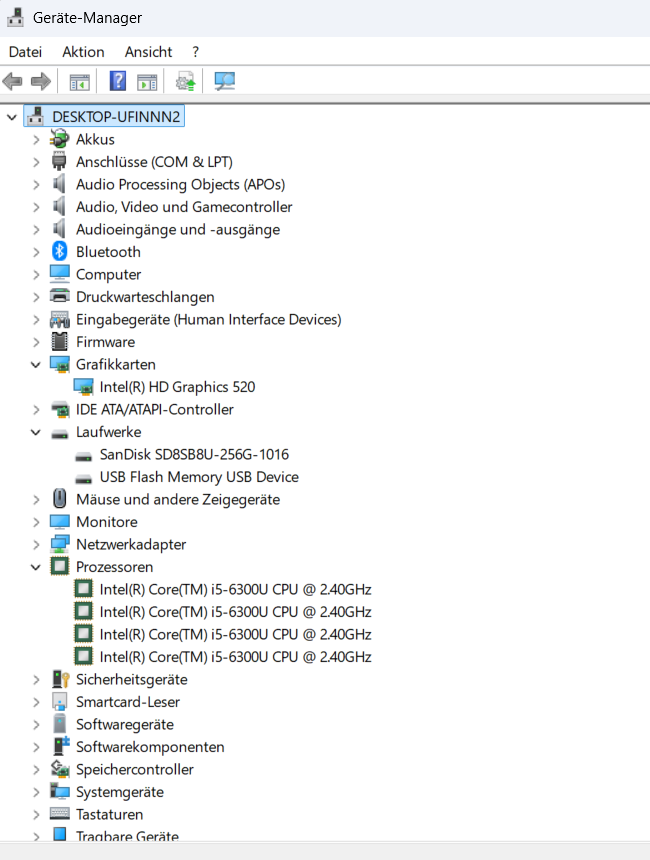Click the show/hide action pane toolbar icon
The width and height of the screenshot is (650, 860).
pyautogui.click(x=147, y=82)
